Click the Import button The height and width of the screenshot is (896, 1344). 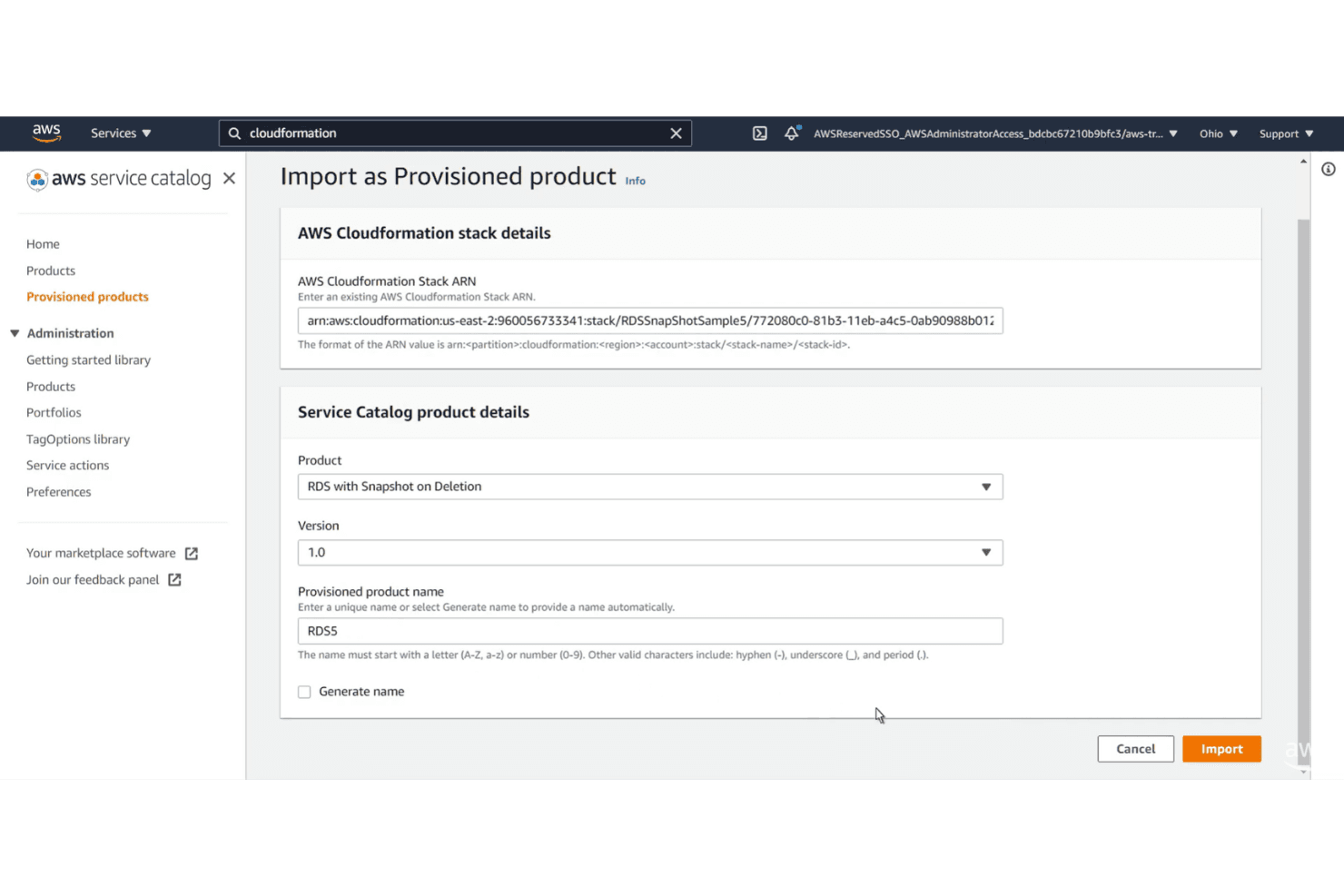(x=1221, y=749)
